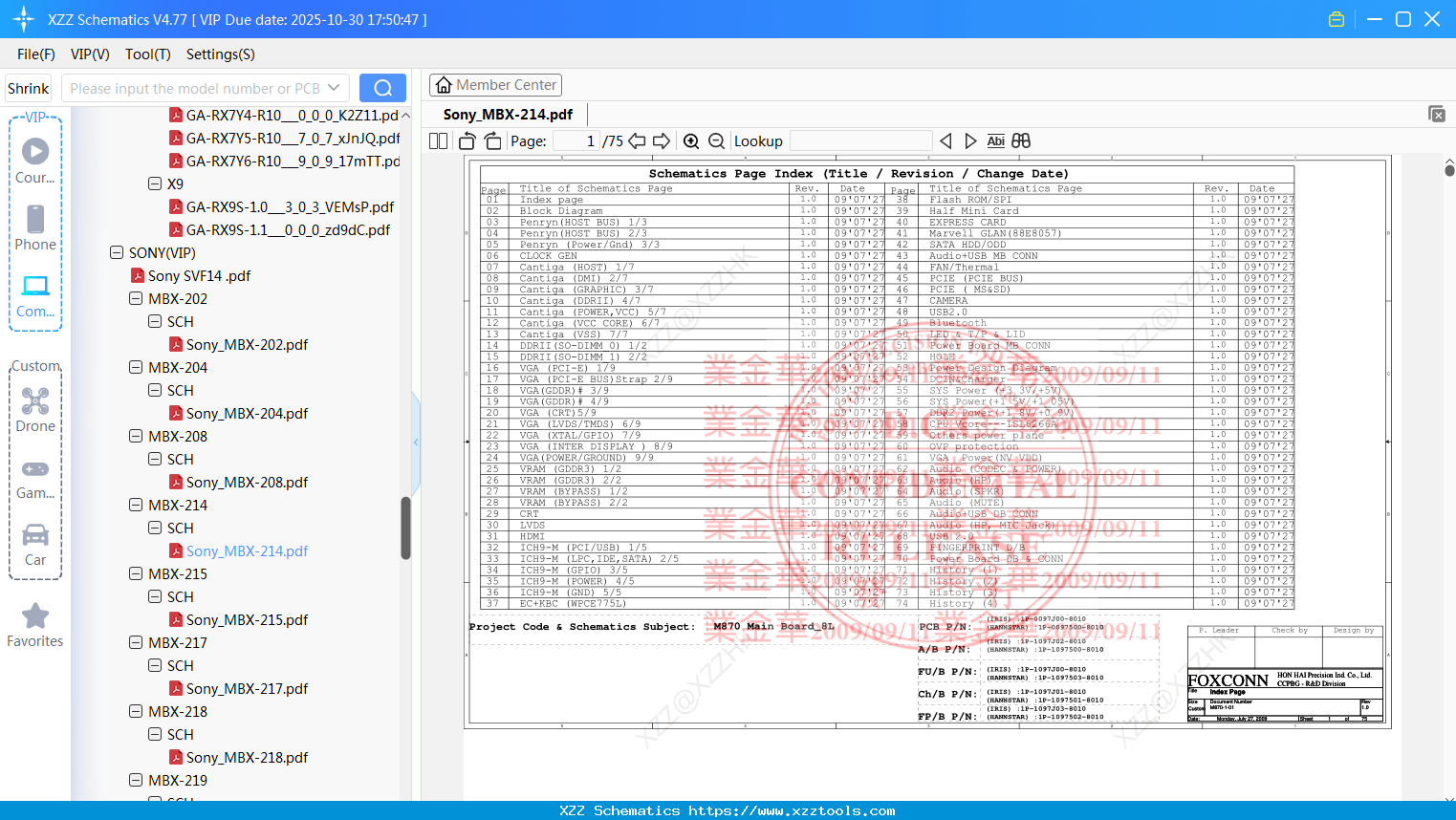This screenshot has width=1456, height=820.
Task: Click the Page number field
Action: point(576,141)
